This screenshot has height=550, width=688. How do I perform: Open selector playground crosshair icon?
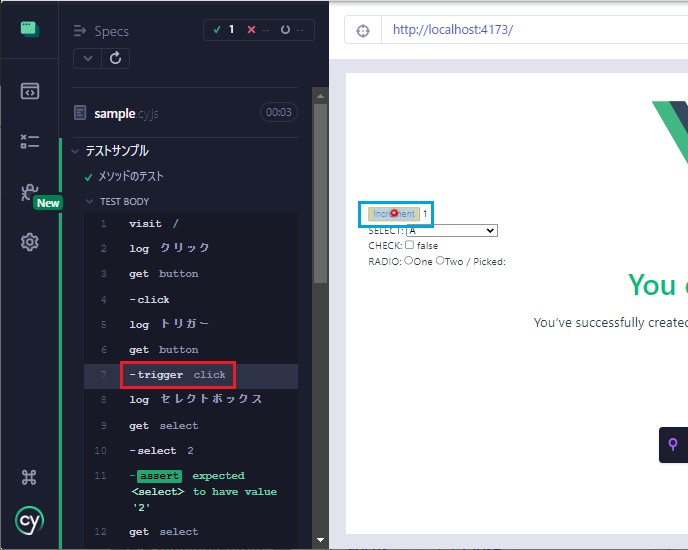pos(363,30)
